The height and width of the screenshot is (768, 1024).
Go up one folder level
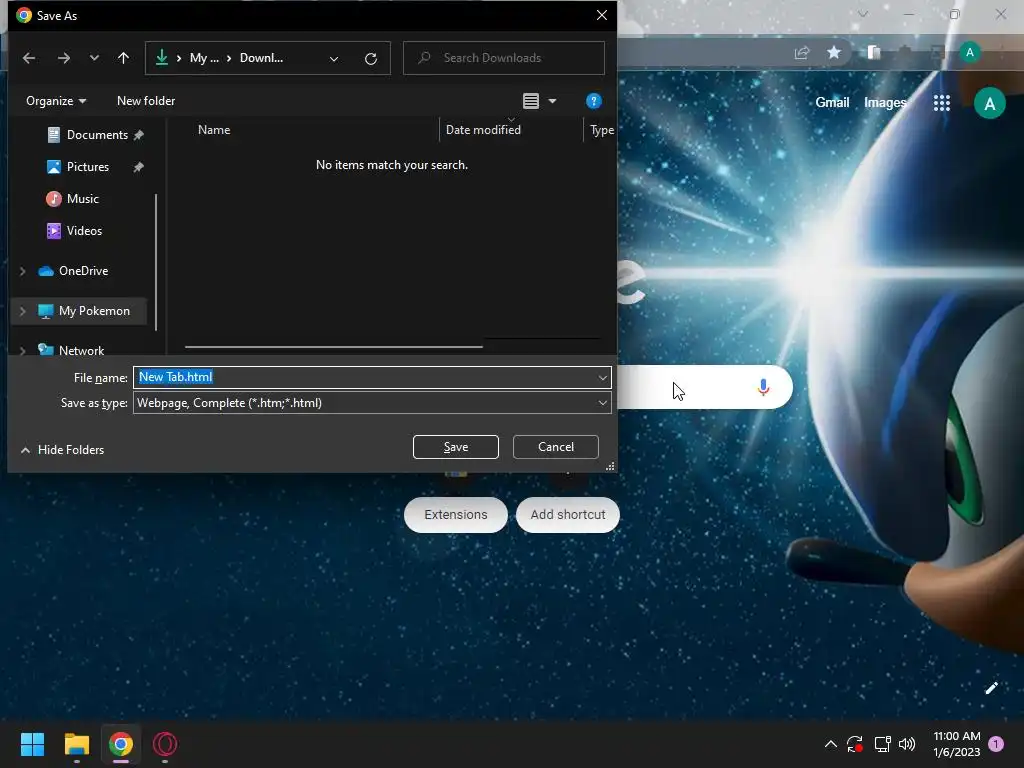123,58
